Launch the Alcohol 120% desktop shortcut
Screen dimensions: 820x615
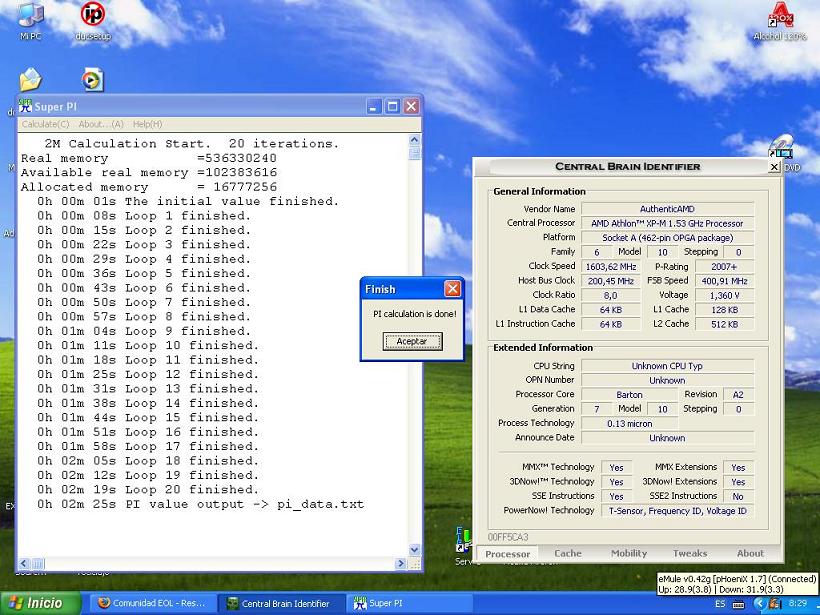(780, 17)
